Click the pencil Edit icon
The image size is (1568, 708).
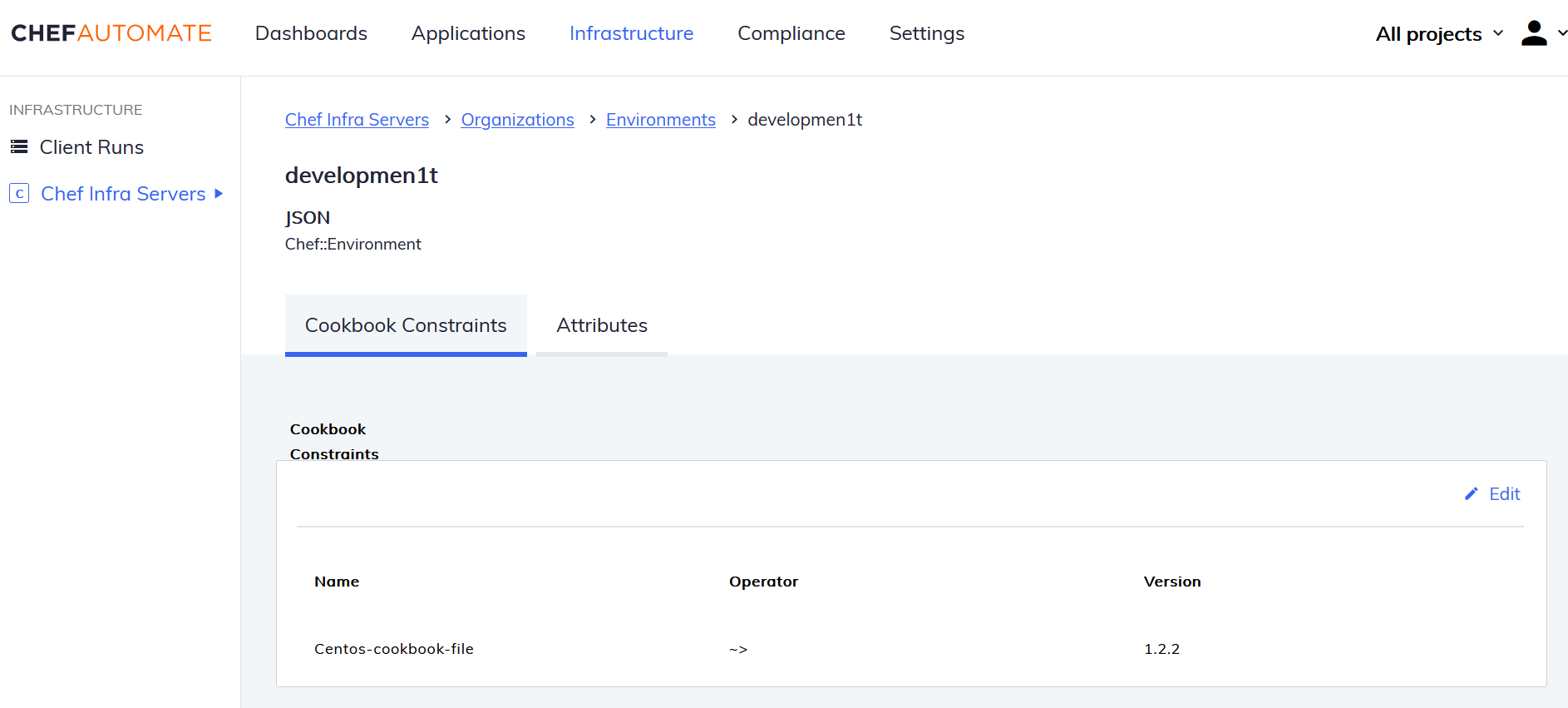pyautogui.click(x=1471, y=494)
